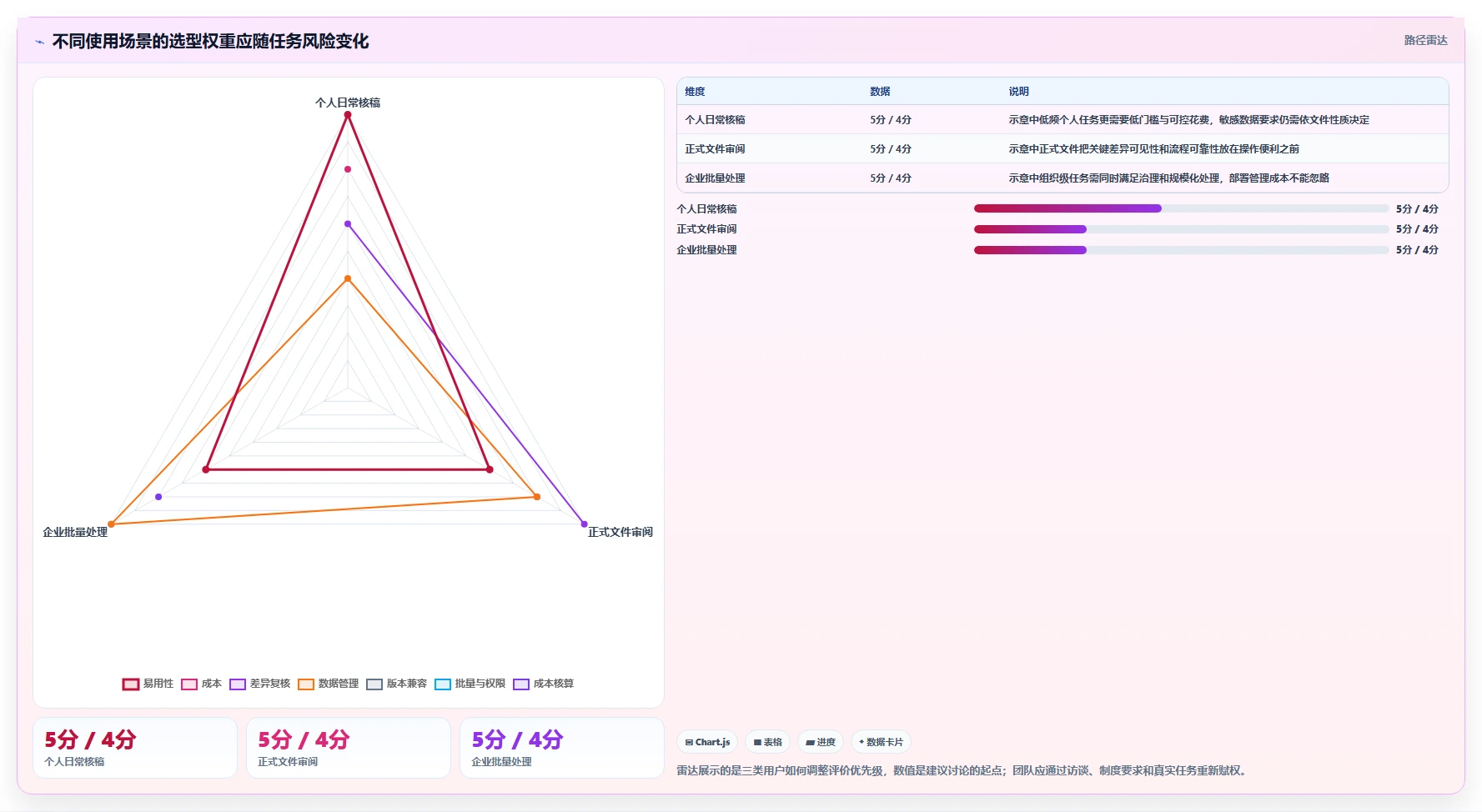The height and width of the screenshot is (812, 1482).
Task: Click the 表格 tag chip
Action: coord(767,742)
